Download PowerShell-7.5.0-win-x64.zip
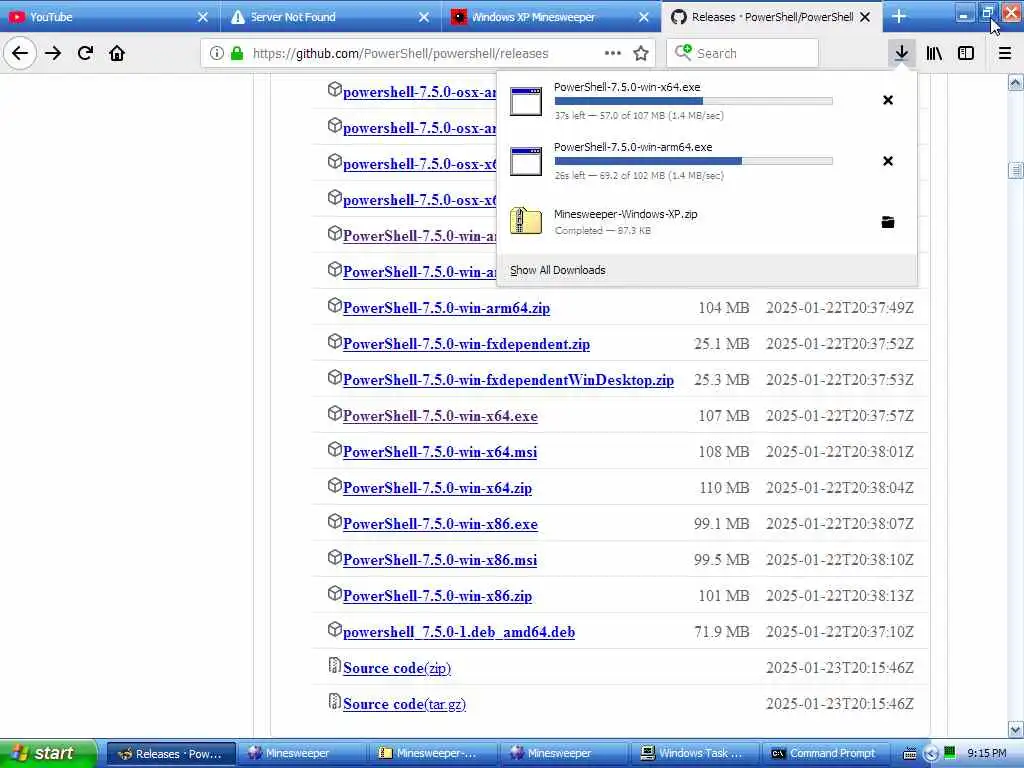Screen dimensions: 1024x768 point(437,488)
